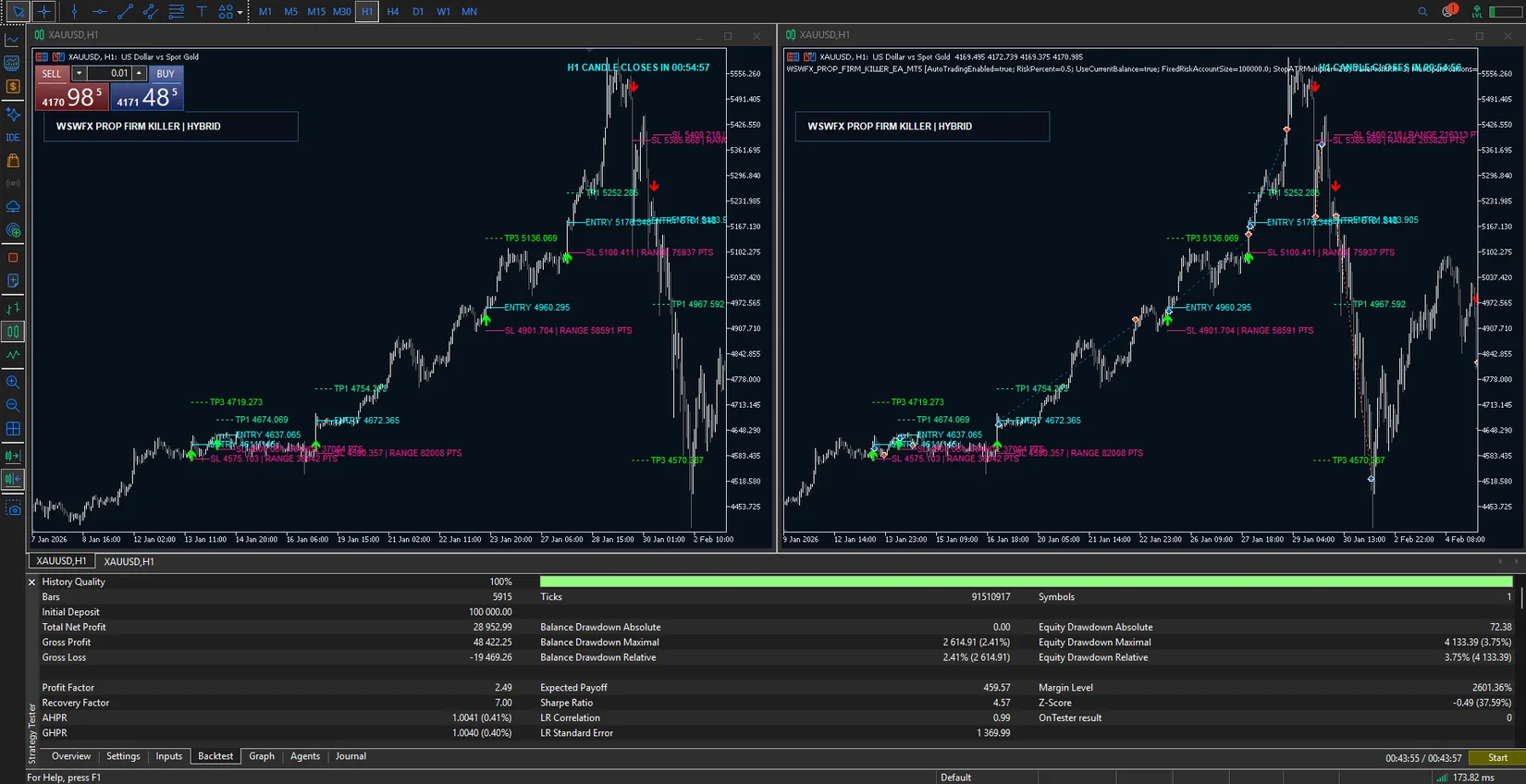Image resolution: width=1526 pixels, height=784 pixels.
Task: Select the Fibonacci retracement tool
Action: [x=176, y=12]
